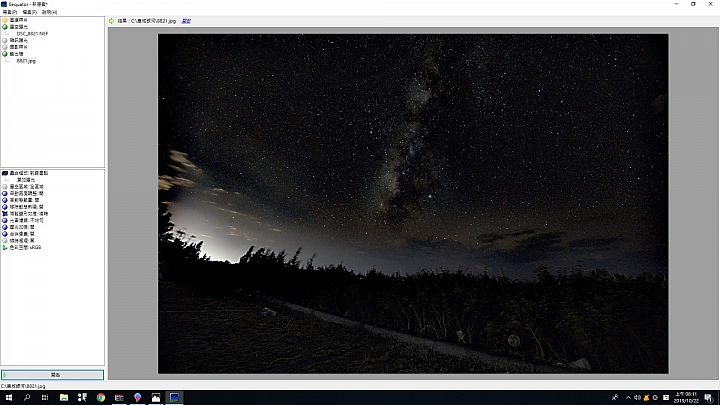Open the (F) menu in the menu bar
Viewport: 720px width, 405px height.
[x=29, y=12]
